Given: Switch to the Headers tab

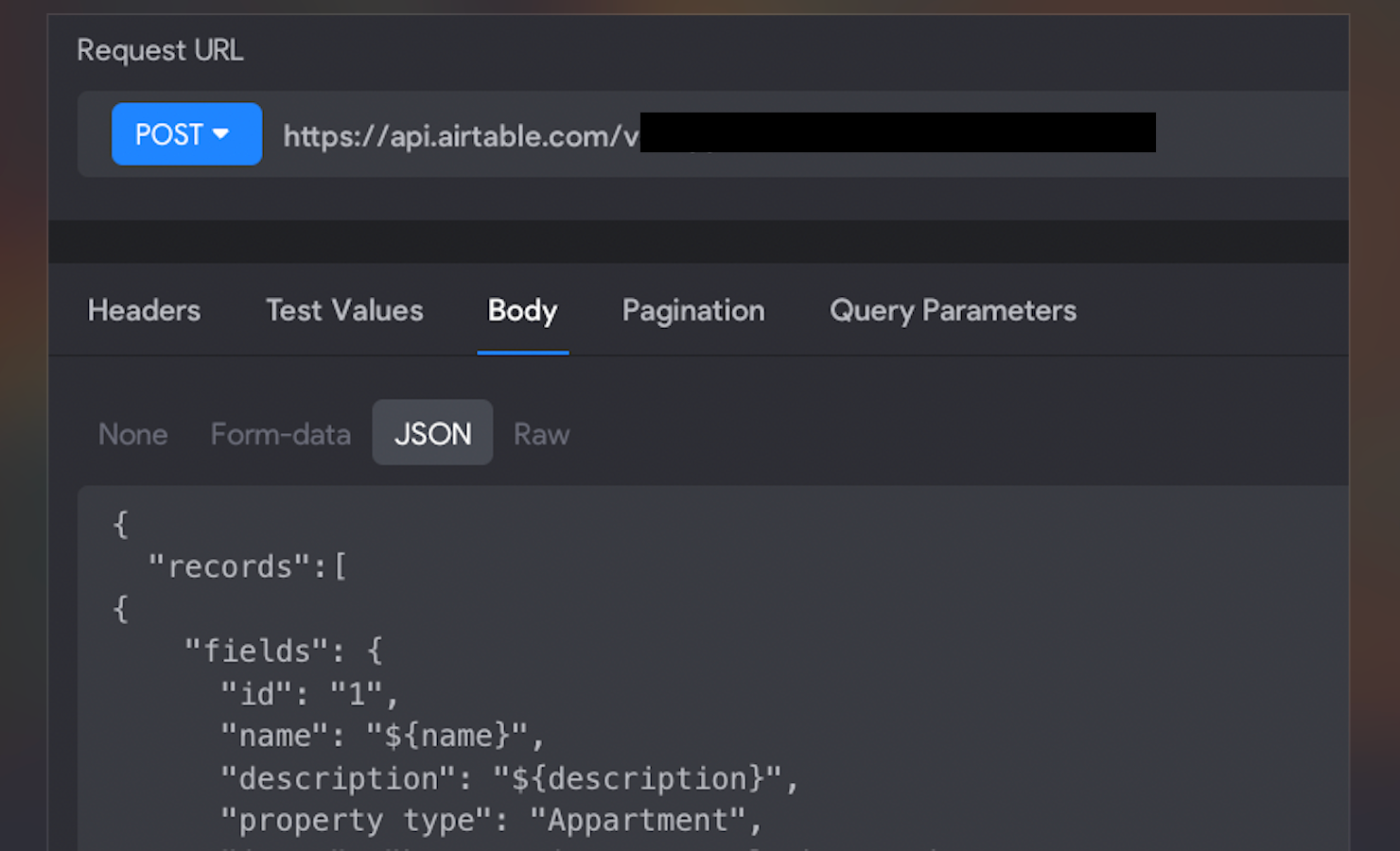Looking at the screenshot, I should tap(144, 310).
